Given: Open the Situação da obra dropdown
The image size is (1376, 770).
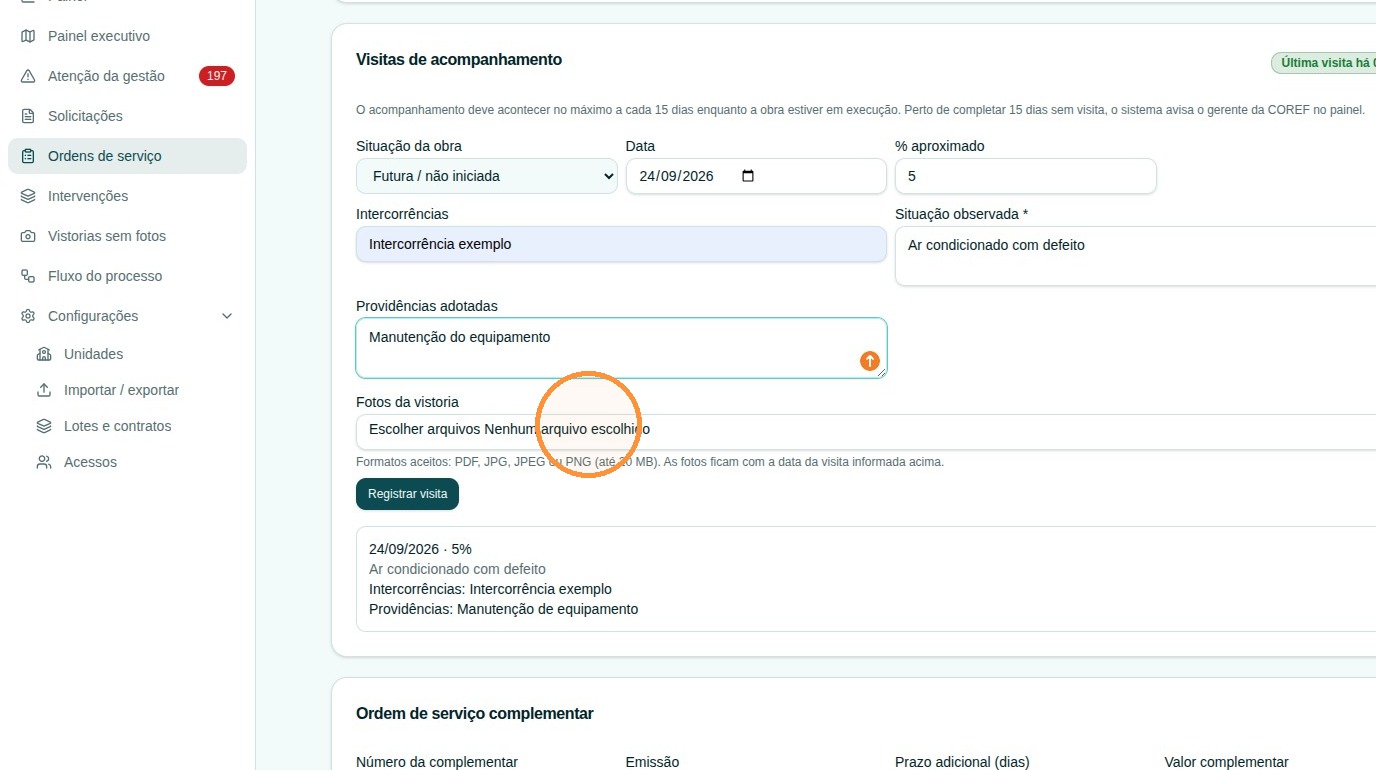Looking at the screenshot, I should pyautogui.click(x=487, y=176).
